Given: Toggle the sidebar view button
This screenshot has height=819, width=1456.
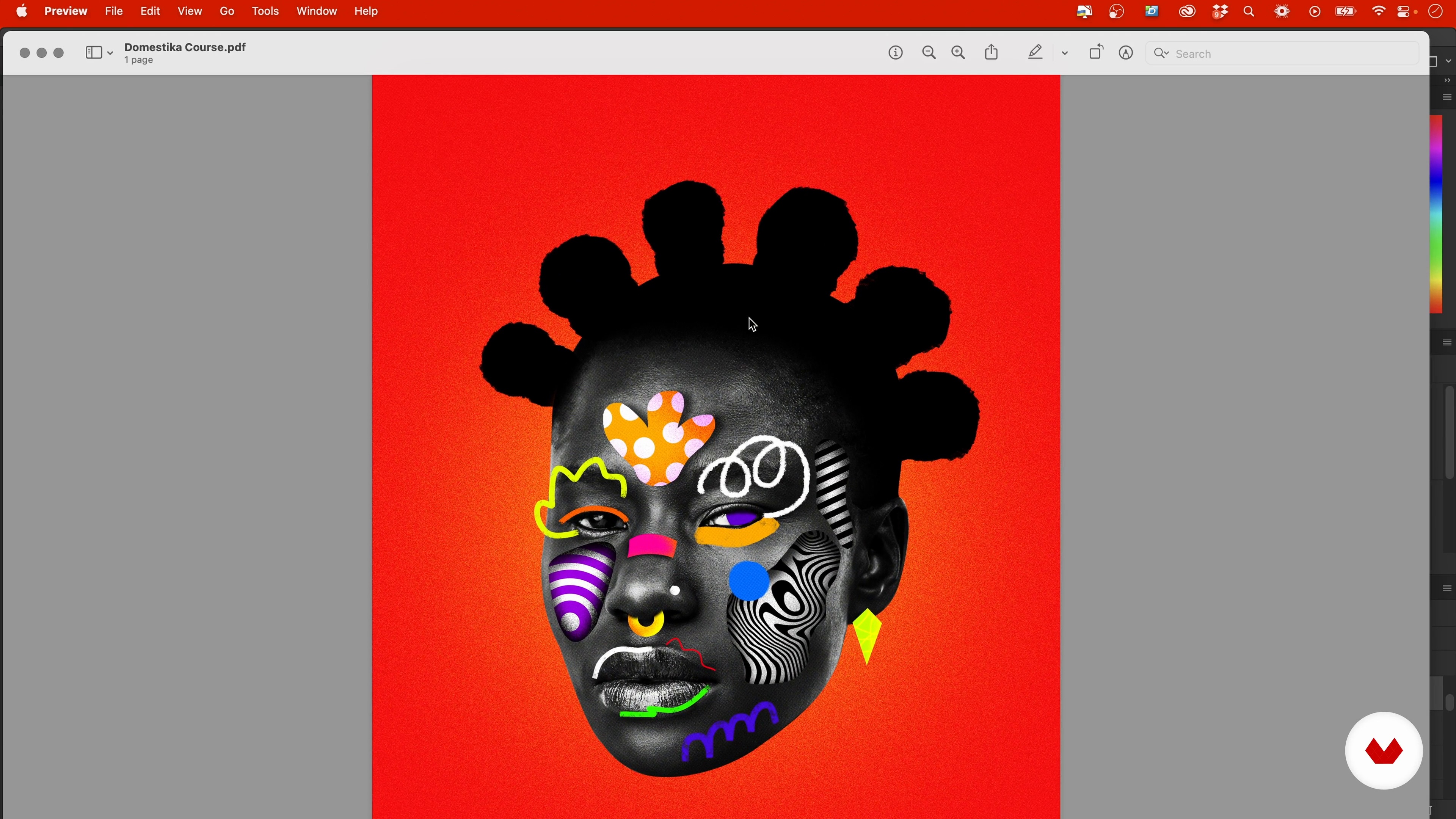Looking at the screenshot, I should click(x=93, y=53).
